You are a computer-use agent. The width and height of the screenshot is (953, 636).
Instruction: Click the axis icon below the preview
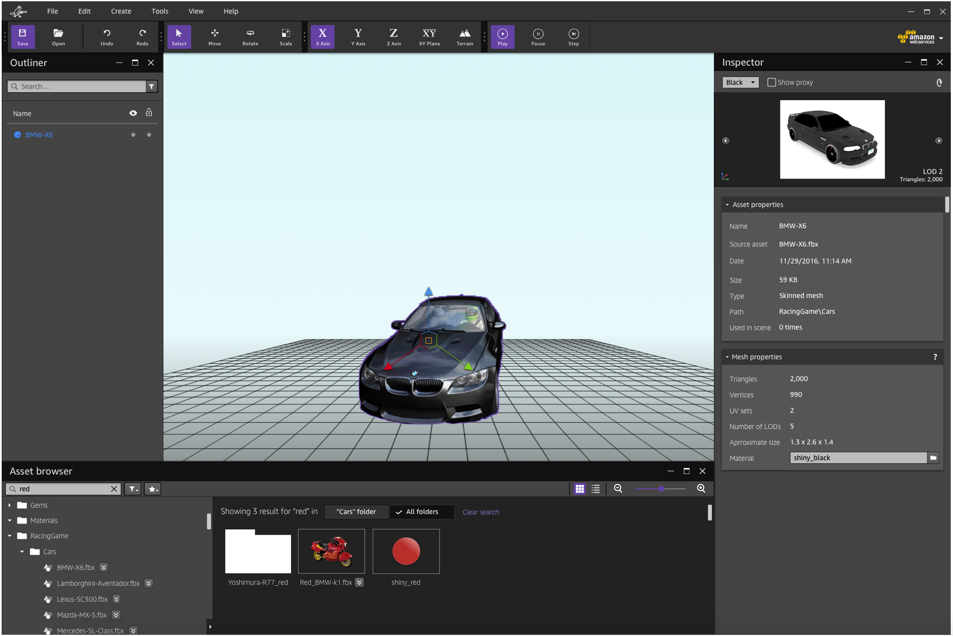click(725, 176)
